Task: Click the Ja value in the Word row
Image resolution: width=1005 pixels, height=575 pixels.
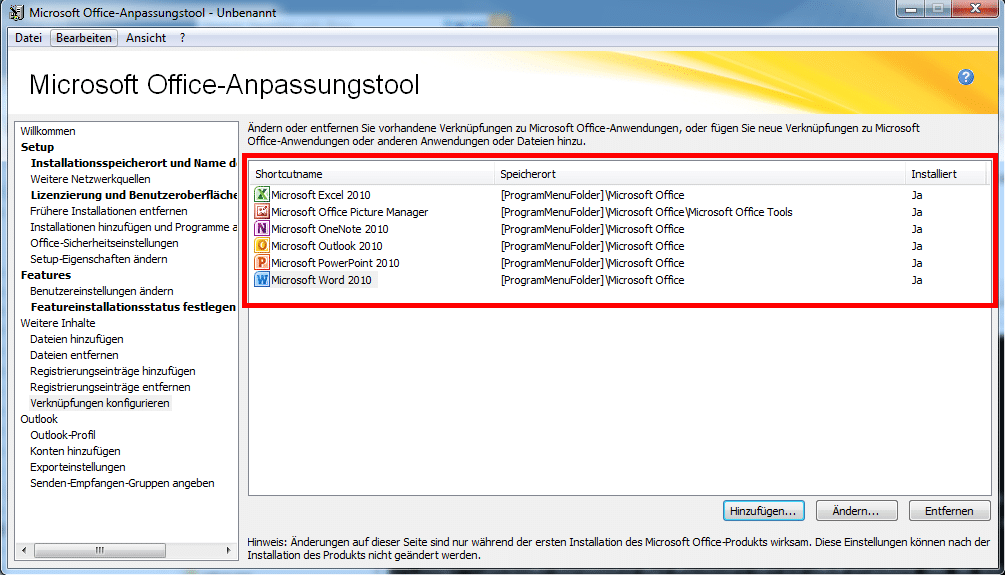Action: [917, 280]
